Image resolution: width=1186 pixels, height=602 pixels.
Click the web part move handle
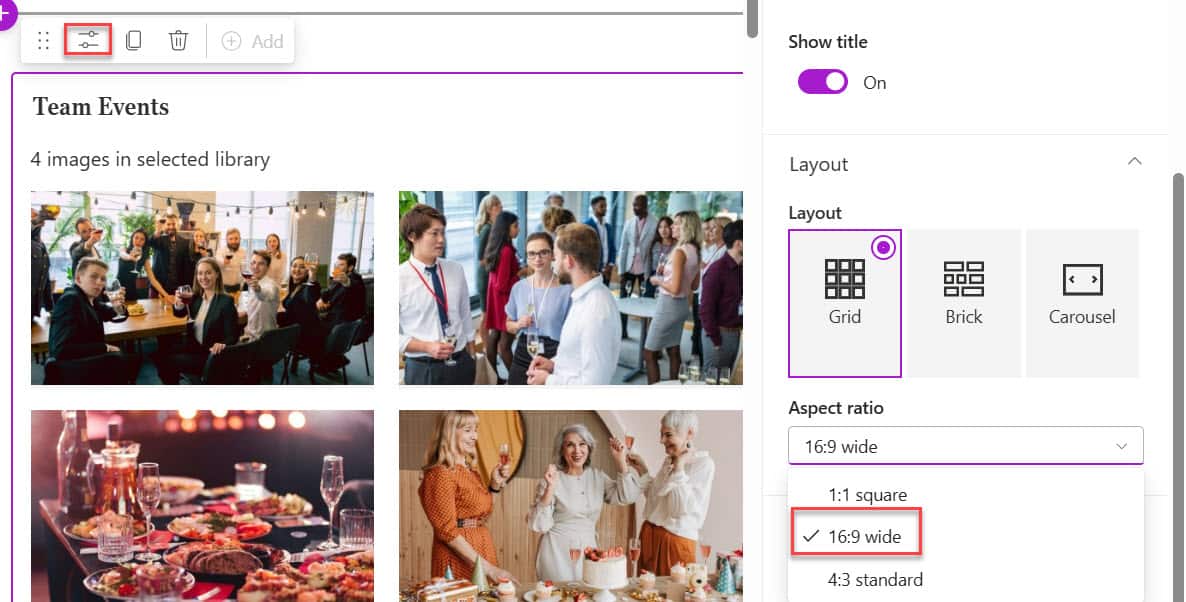42,40
